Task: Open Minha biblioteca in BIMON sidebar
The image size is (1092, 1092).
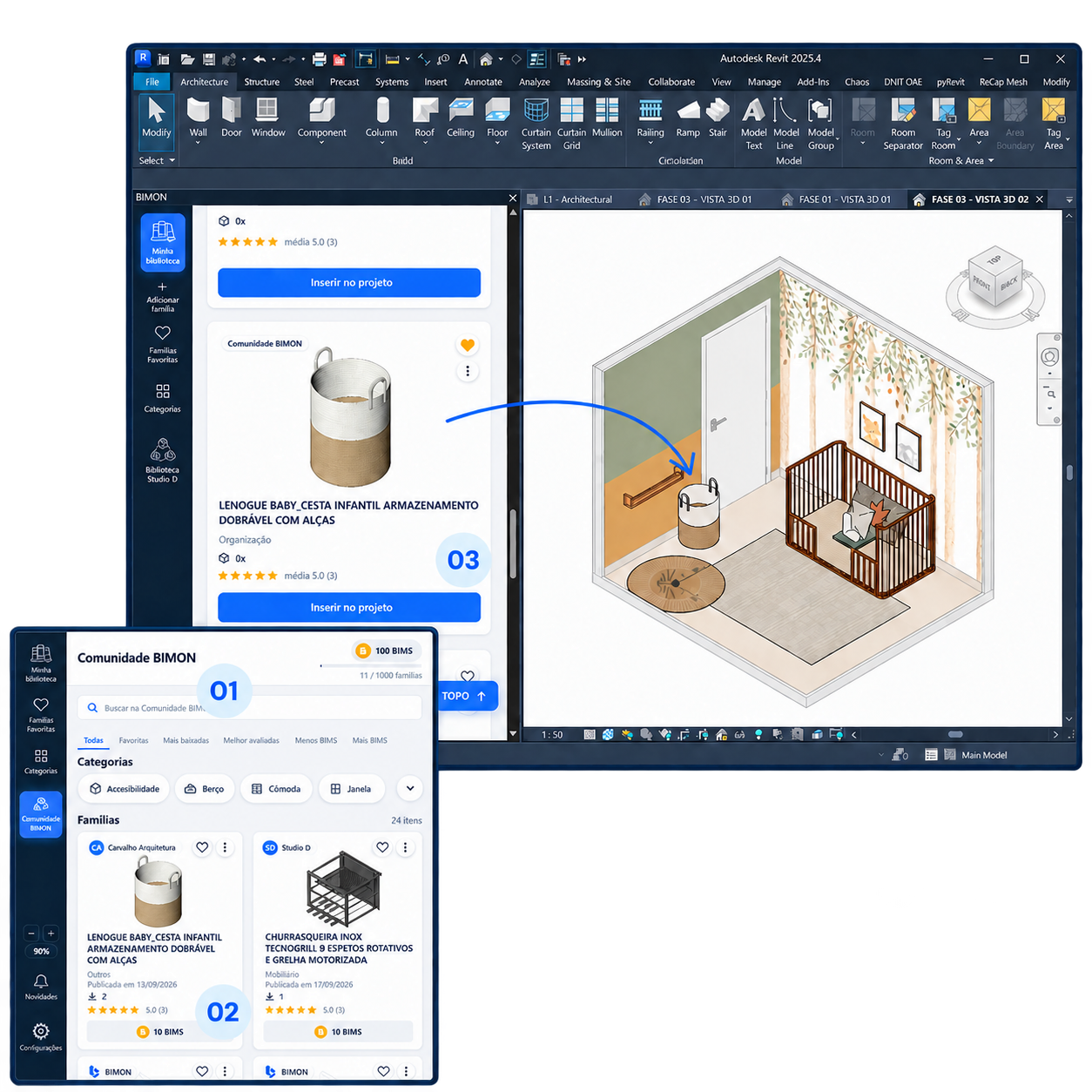Action: pos(163,241)
